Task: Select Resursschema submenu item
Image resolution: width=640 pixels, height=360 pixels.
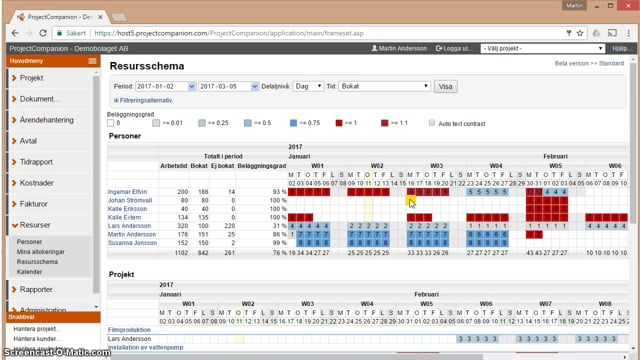Action: tap(37, 262)
